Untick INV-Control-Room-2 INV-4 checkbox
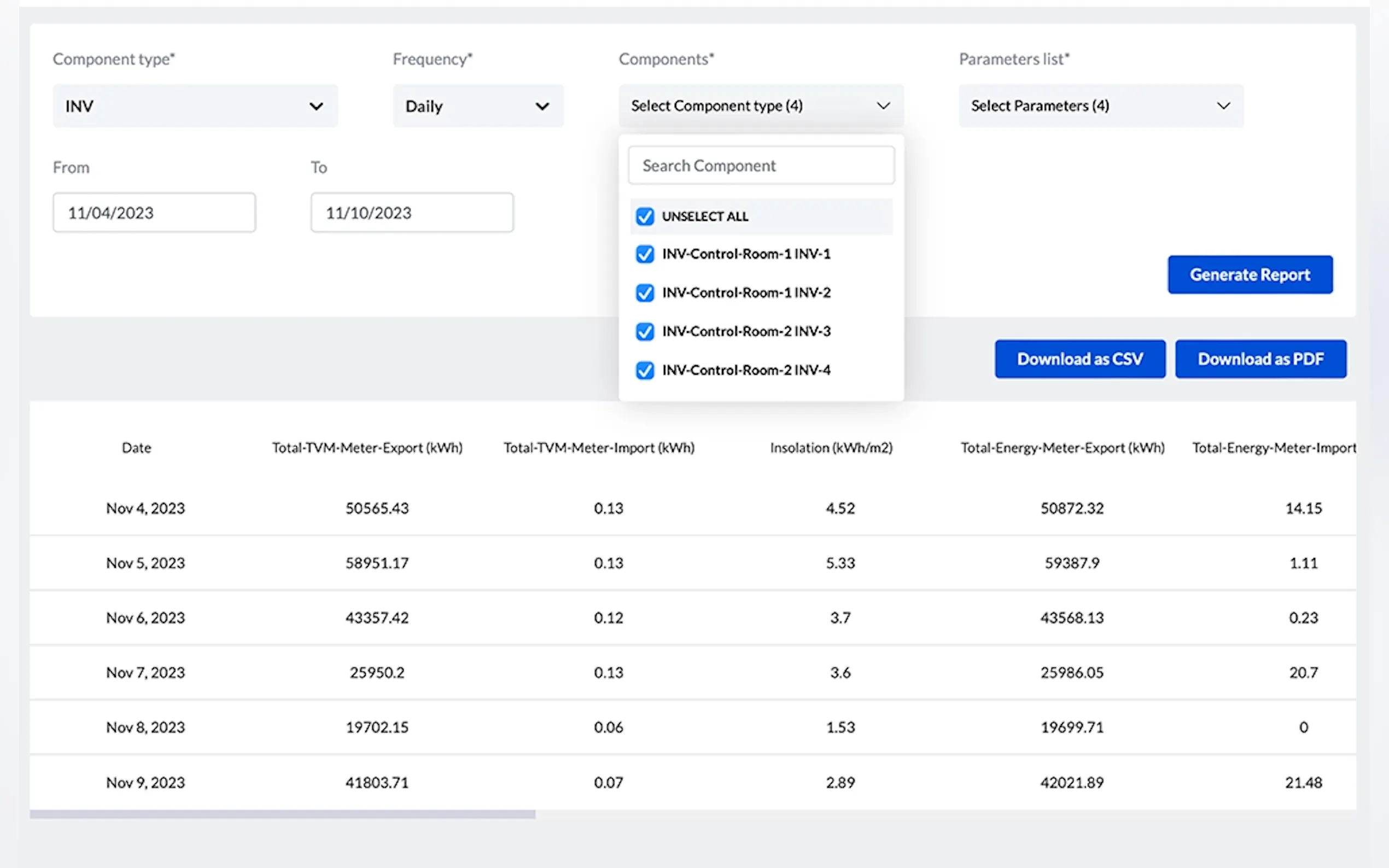 tap(645, 370)
